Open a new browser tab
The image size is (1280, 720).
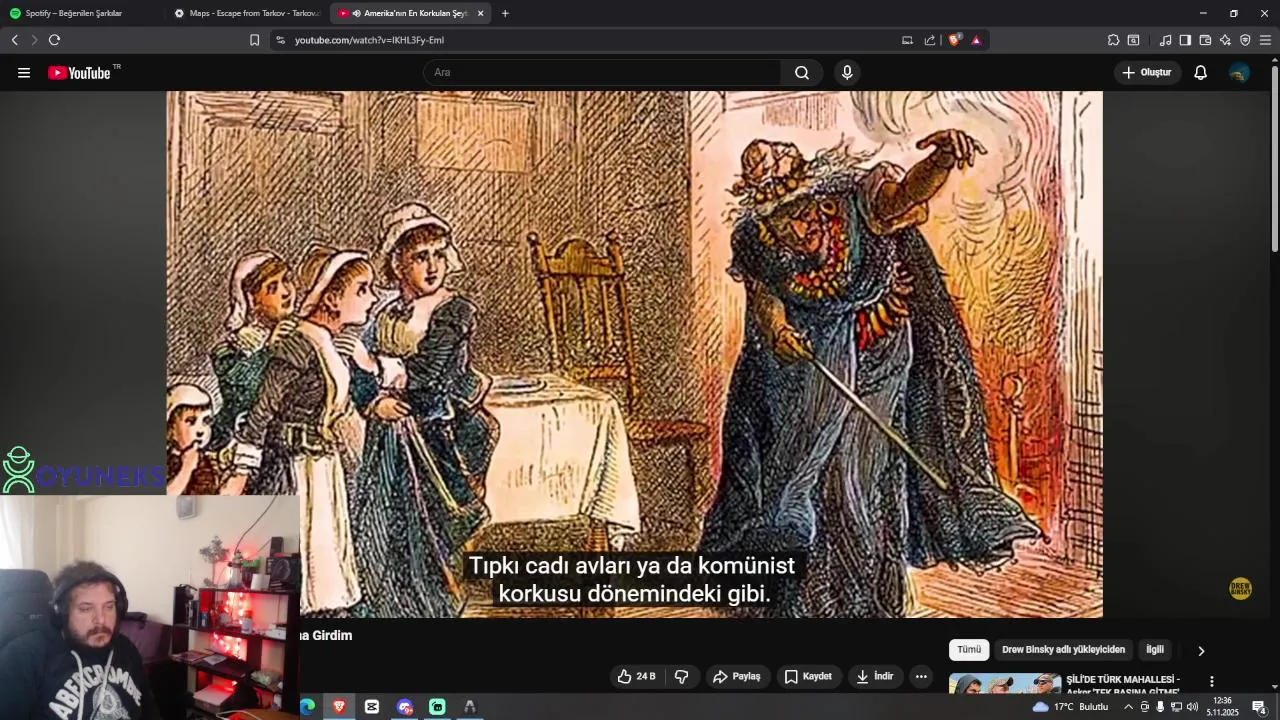pos(505,14)
